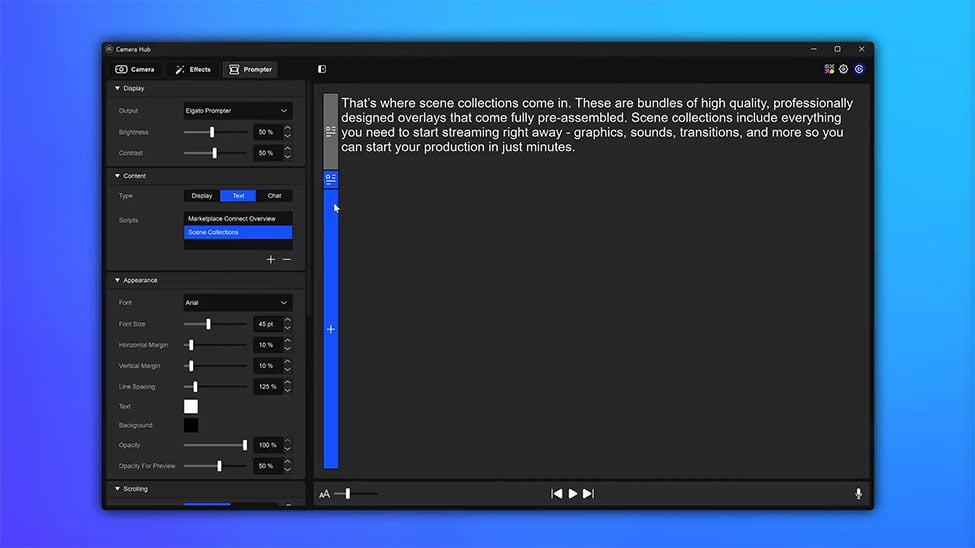Click the Line Spacing 125 % field
This screenshot has width=975, height=548.
point(267,387)
